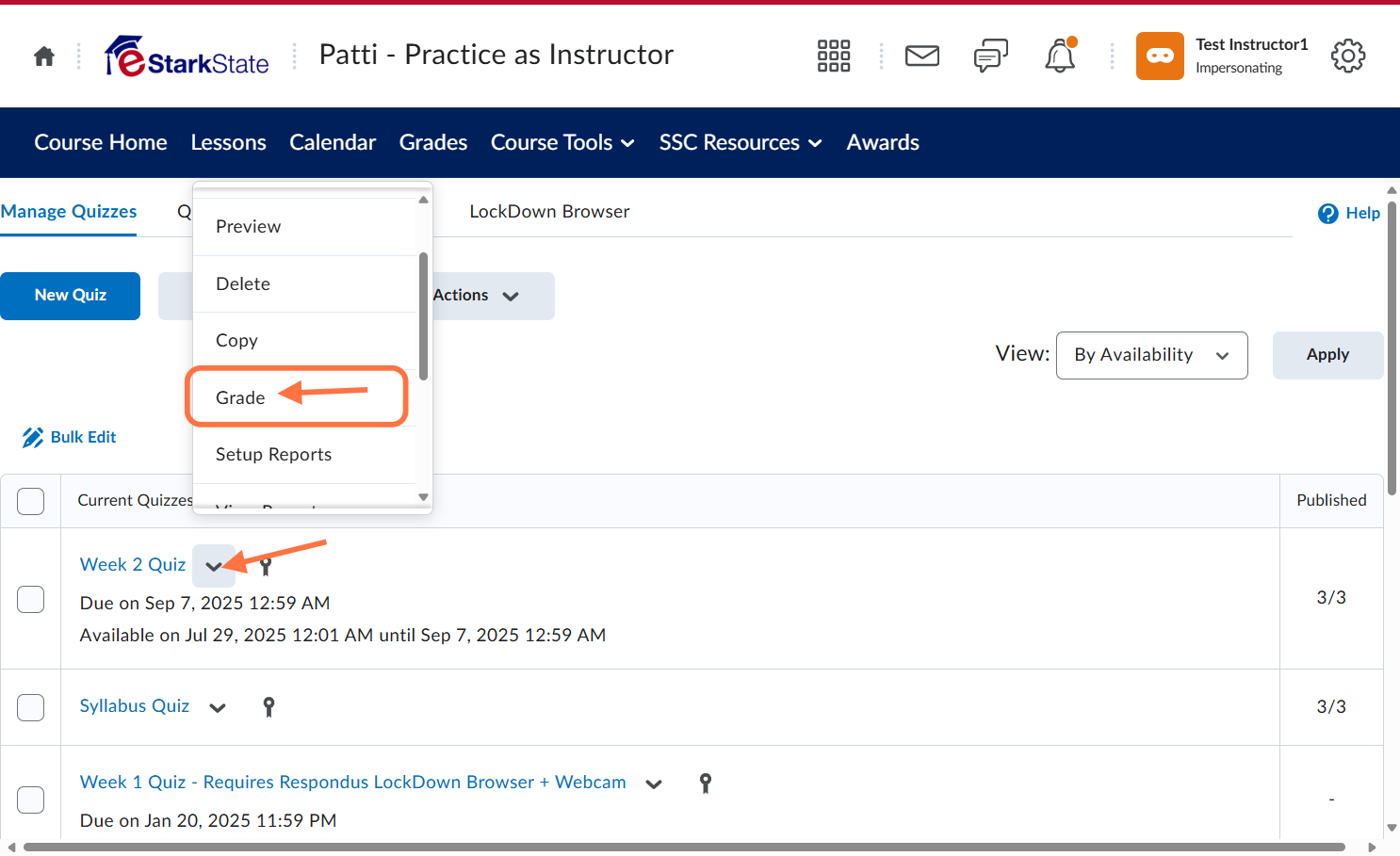Click the context menu scrollbar thumb
This screenshot has height=856, width=1400.
click(x=423, y=316)
